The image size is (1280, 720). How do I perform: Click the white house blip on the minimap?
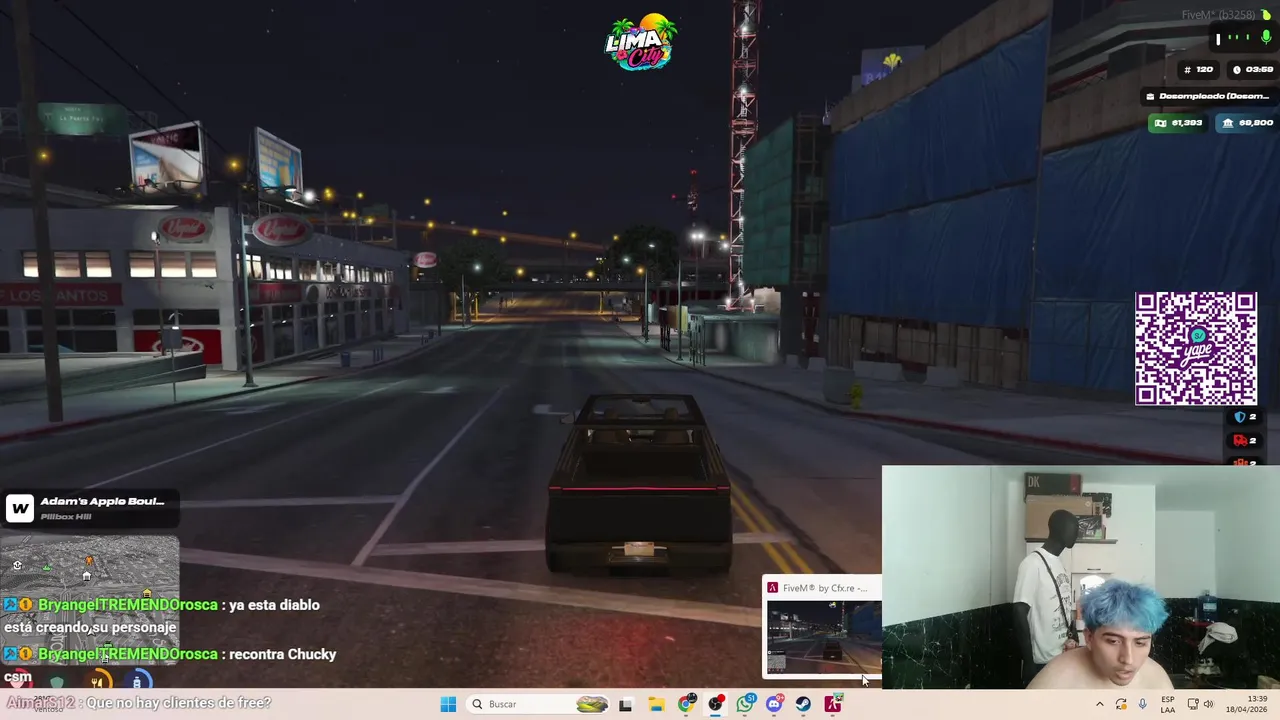86,576
